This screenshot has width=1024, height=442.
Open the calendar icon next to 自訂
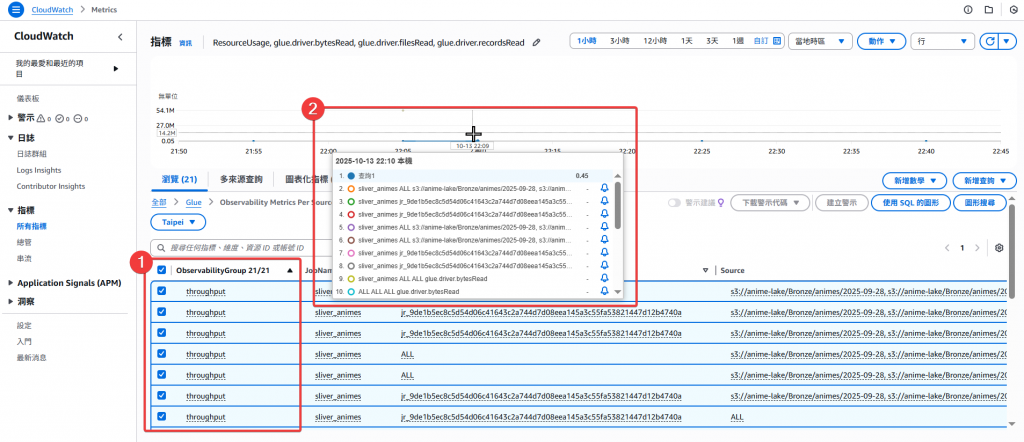point(777,41)
